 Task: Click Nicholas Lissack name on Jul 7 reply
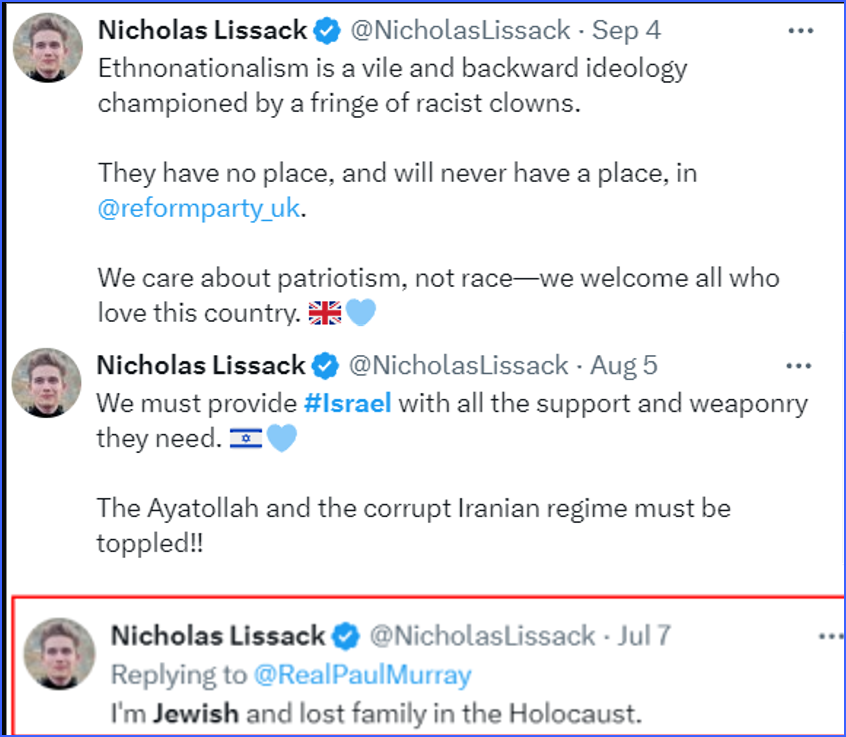(x=217, y=636)
